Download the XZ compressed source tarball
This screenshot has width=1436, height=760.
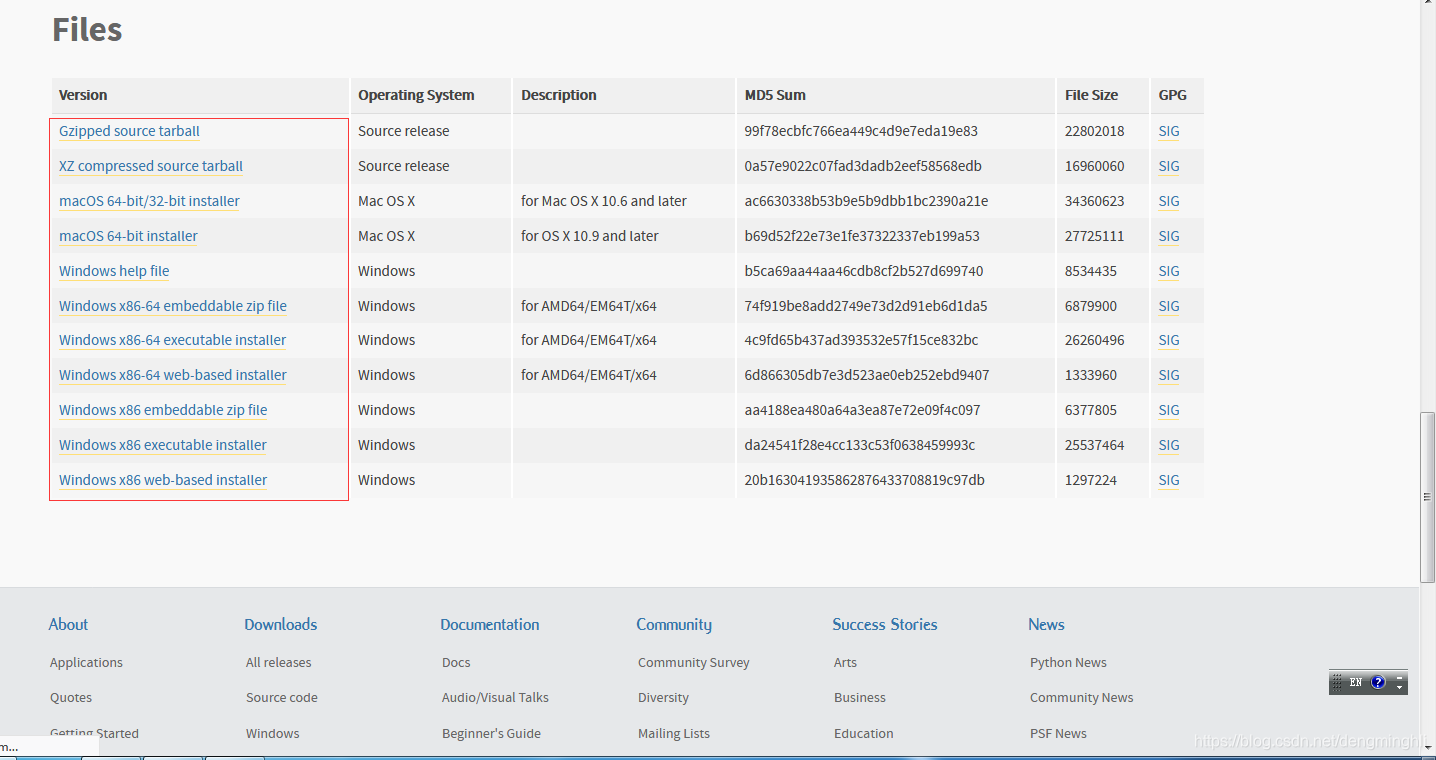(x=151, y=166)
